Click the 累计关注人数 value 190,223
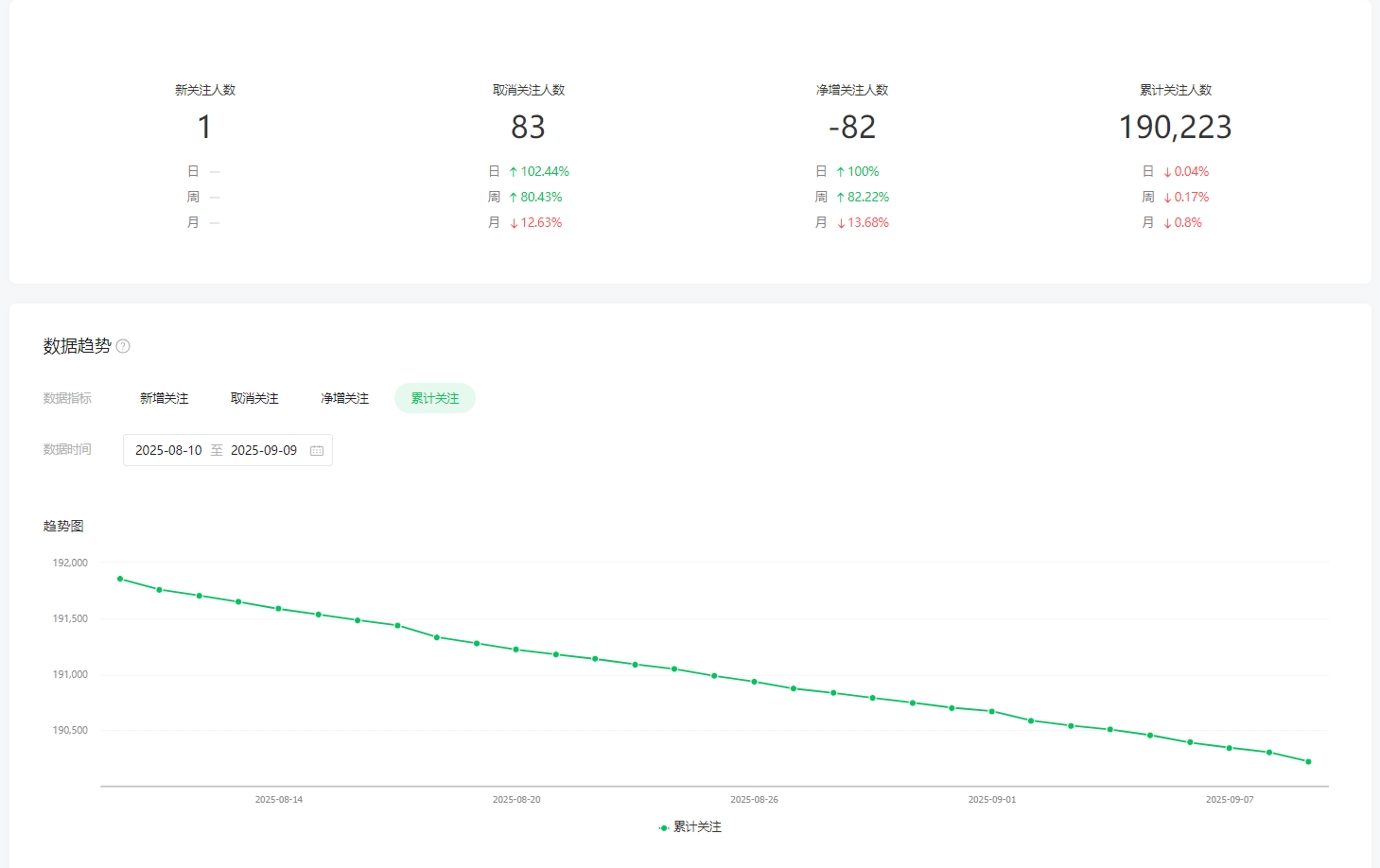 point(1175,127)
